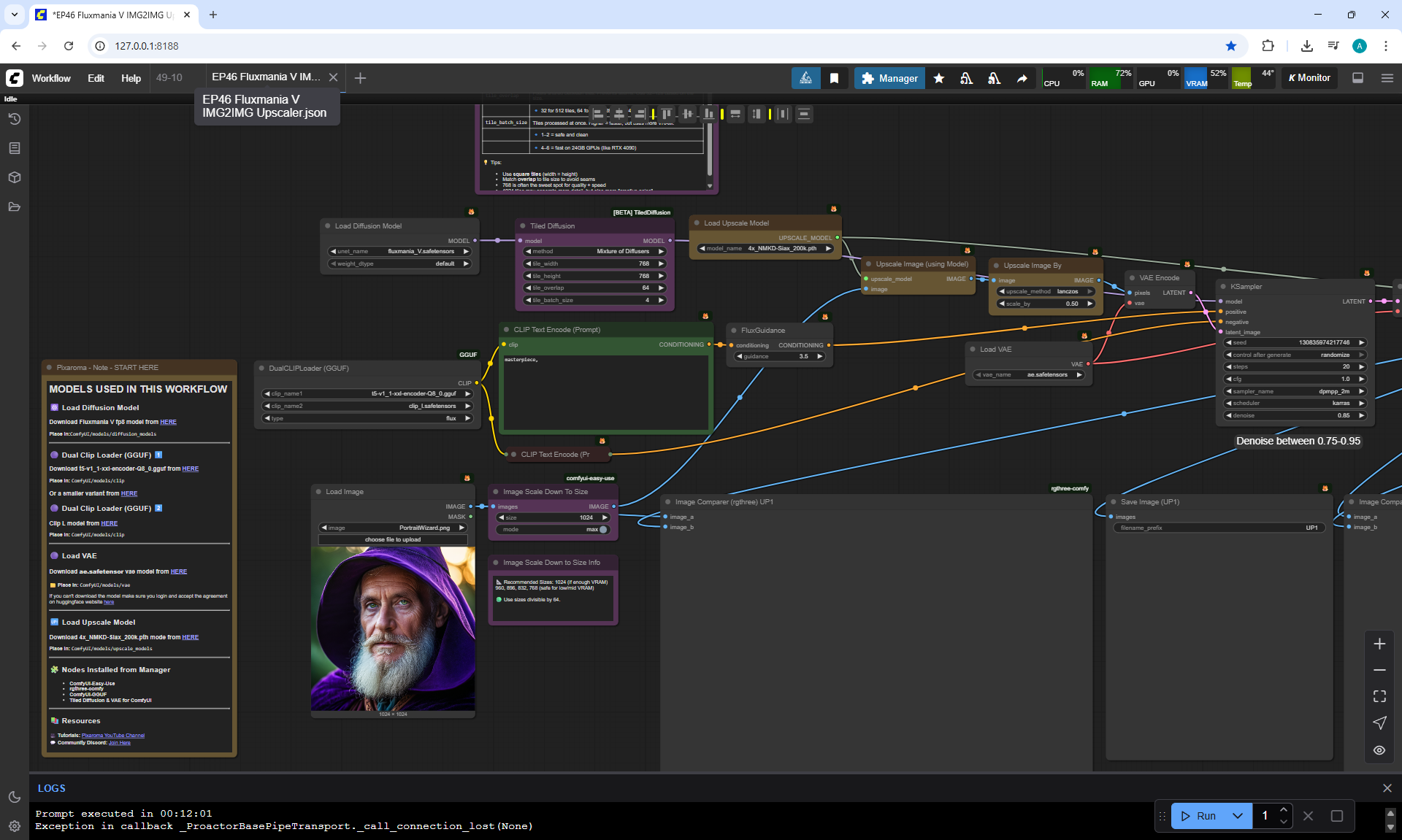Open the Workflow menu
Viewport: 1402px width, 840px height.
click(x=51, y=78)
